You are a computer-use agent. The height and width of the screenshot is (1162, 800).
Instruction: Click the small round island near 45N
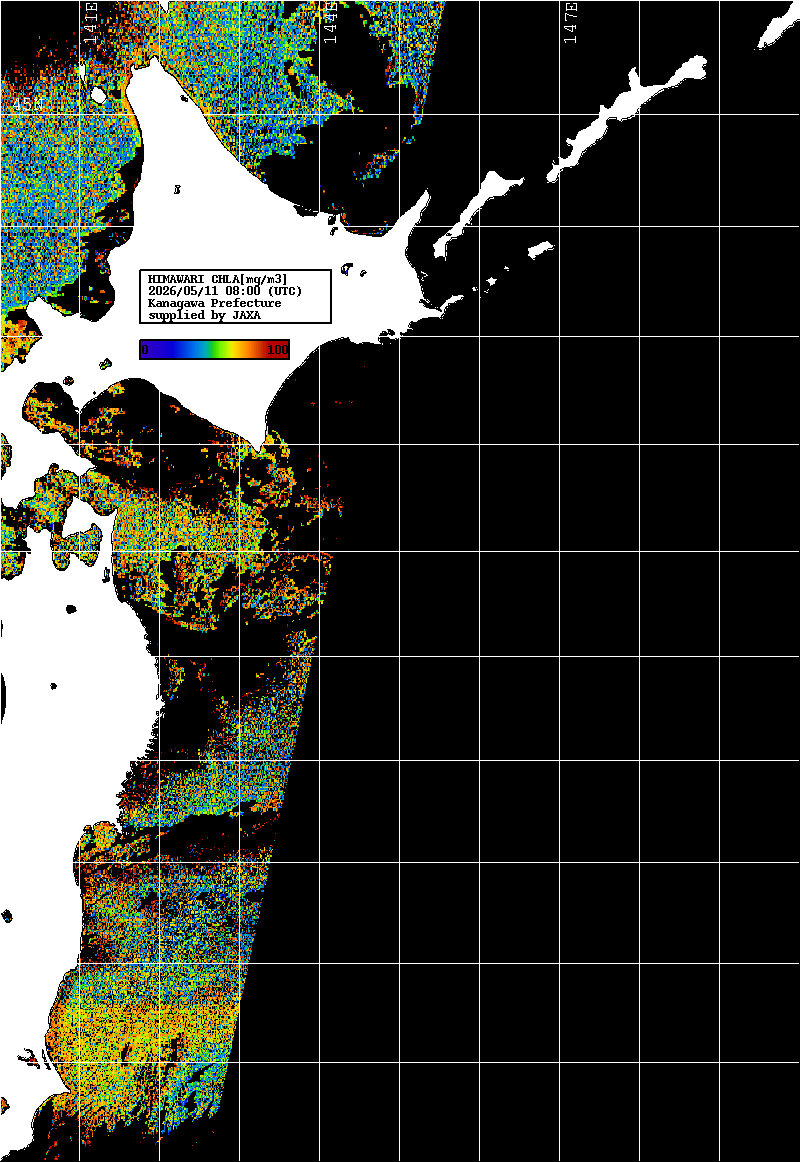tap(98, 96)
